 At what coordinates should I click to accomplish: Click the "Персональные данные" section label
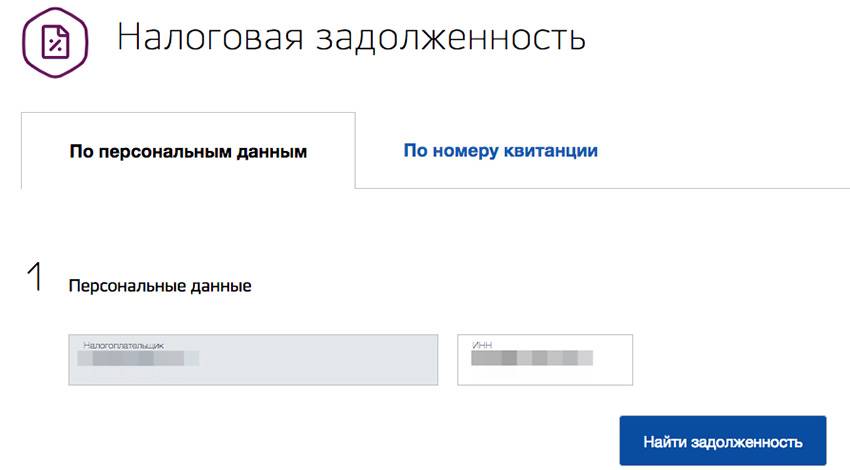[160, 286]
